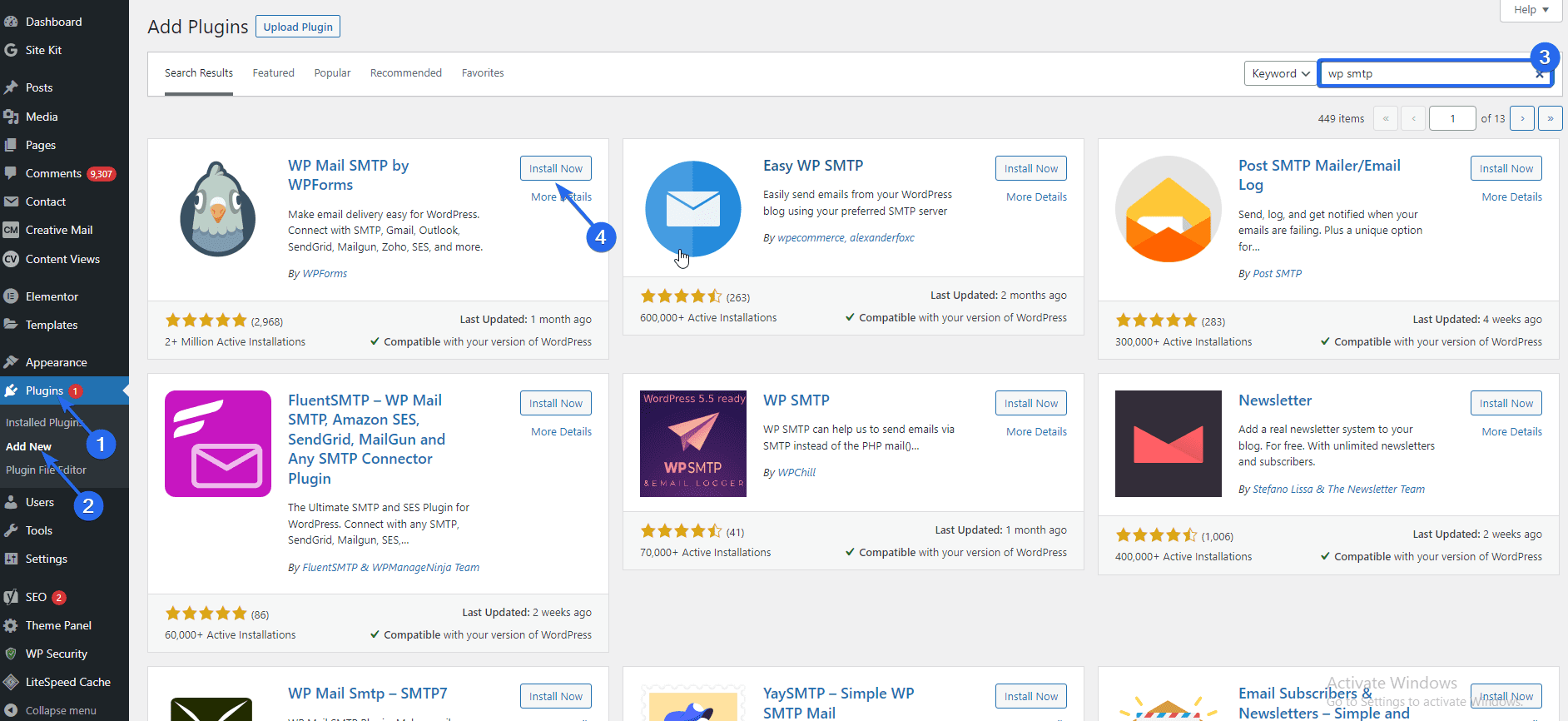Click the Templates folder icon
This screenshot has width=1568, height=721.
pyautogui.click(x=11, y=325)
